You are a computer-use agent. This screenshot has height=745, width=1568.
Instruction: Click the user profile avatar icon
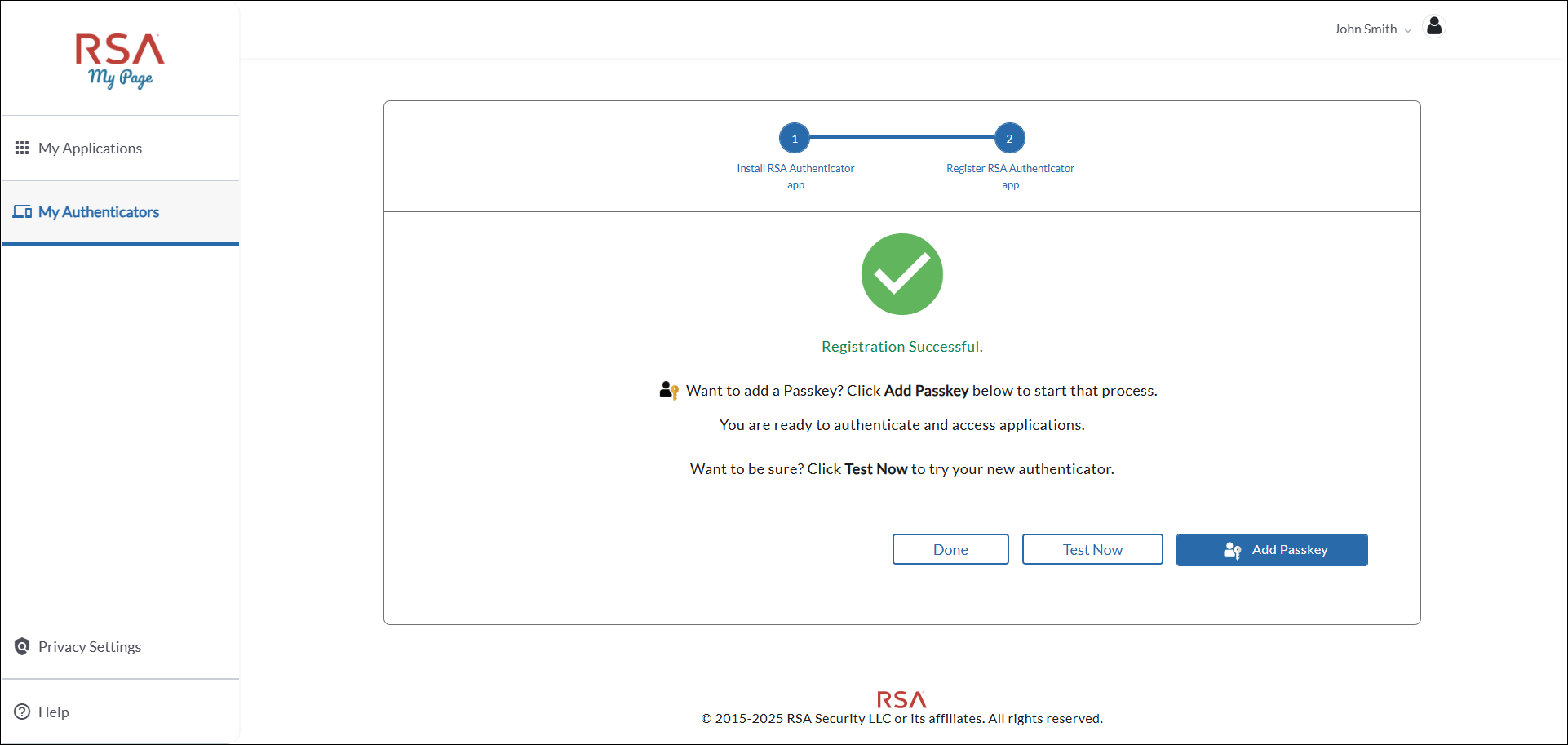(1433, 27)
